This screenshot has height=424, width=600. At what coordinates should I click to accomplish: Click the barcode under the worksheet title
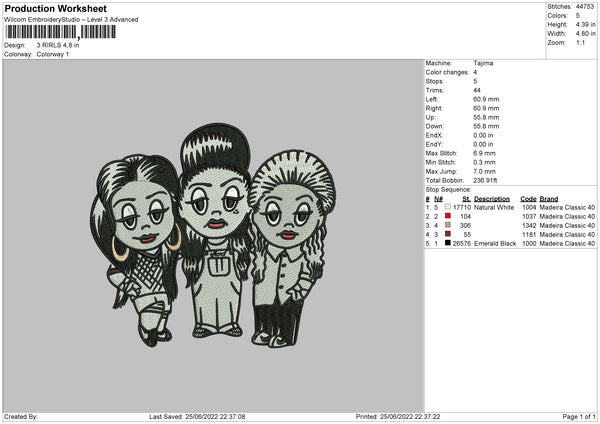click(x=60, y=32)
